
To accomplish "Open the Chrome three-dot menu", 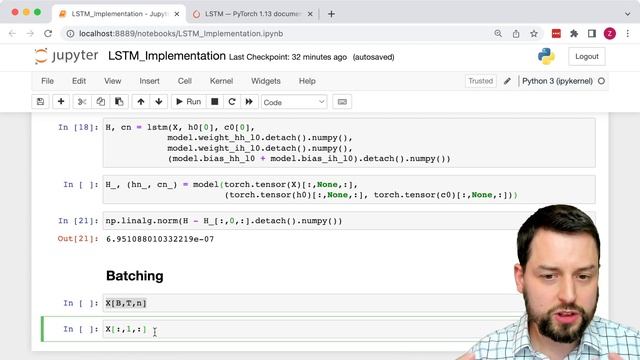I will pos(628,33).
